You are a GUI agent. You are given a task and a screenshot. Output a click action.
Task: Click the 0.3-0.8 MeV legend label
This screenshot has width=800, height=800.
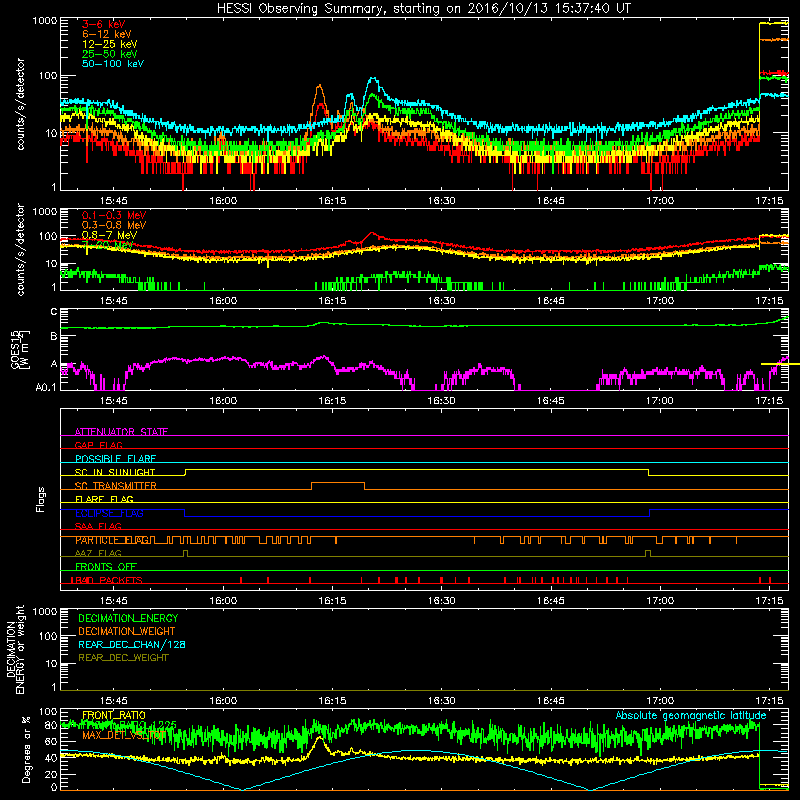(114, 225)
